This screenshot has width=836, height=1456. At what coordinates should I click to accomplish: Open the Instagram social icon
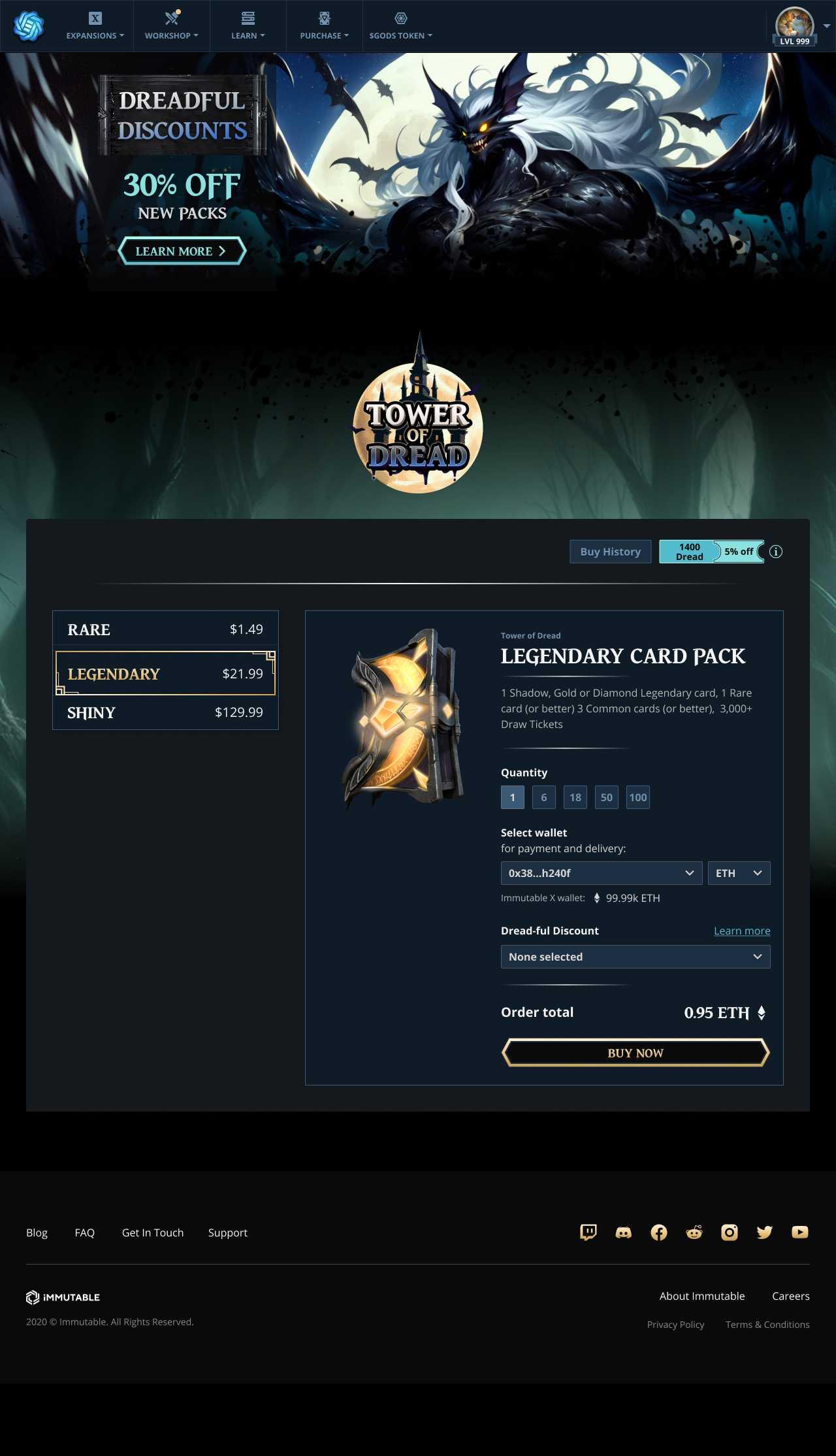pyautogui.click(x=730, y=1233)
